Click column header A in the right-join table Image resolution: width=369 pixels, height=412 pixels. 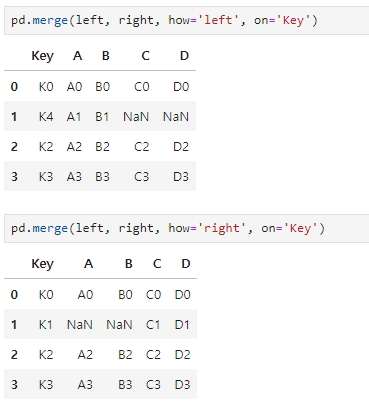click(88, 264)
